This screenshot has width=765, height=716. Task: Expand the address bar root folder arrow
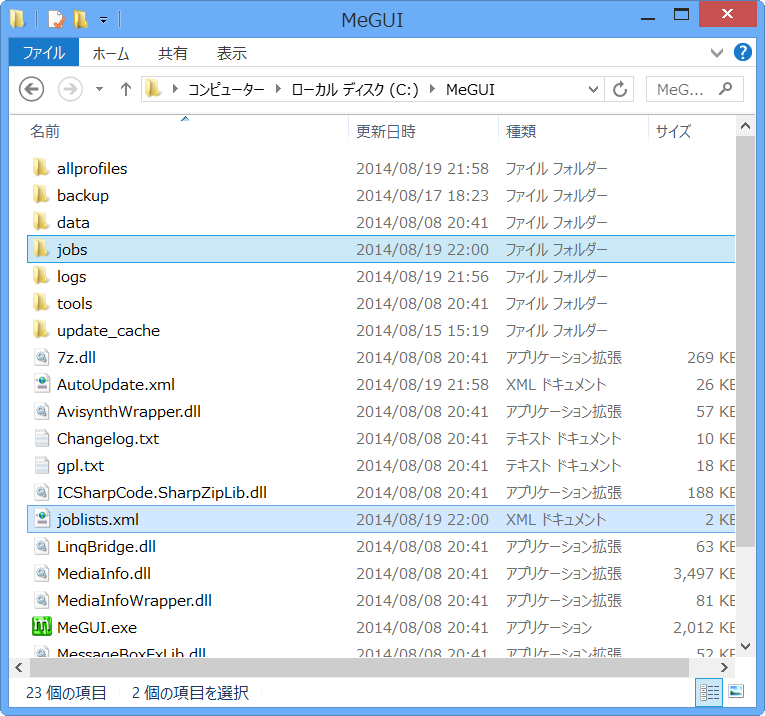pos(175,89)
